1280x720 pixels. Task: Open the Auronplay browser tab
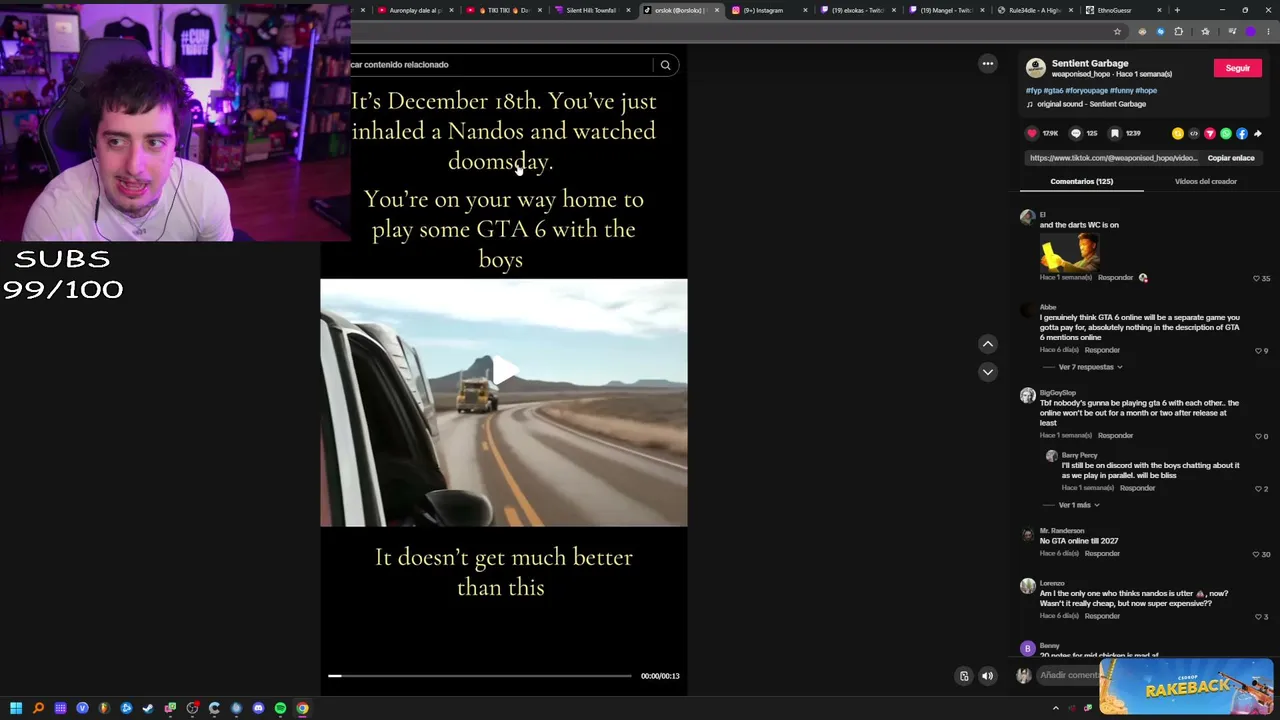pos(416,10)
